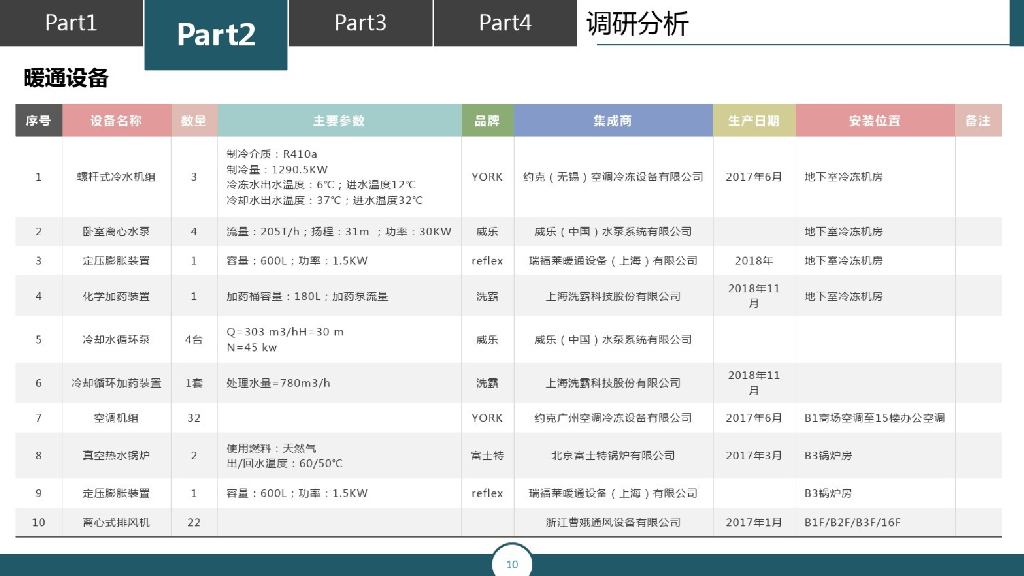Click the 品牌 column header
This screenshot has width=1024, height=576.
(487, 120)
